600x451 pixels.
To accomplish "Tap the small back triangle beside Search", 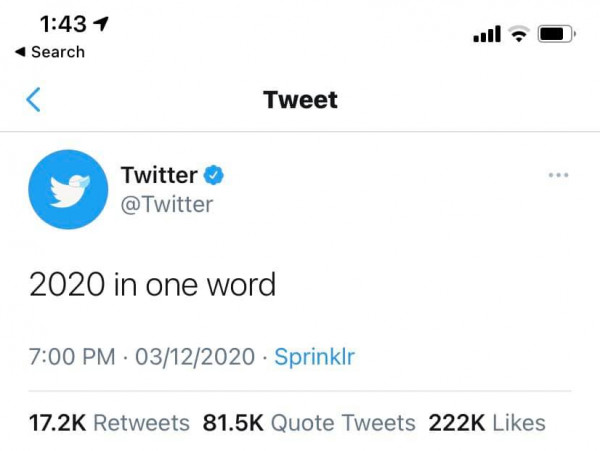I will tap(20, 52).
